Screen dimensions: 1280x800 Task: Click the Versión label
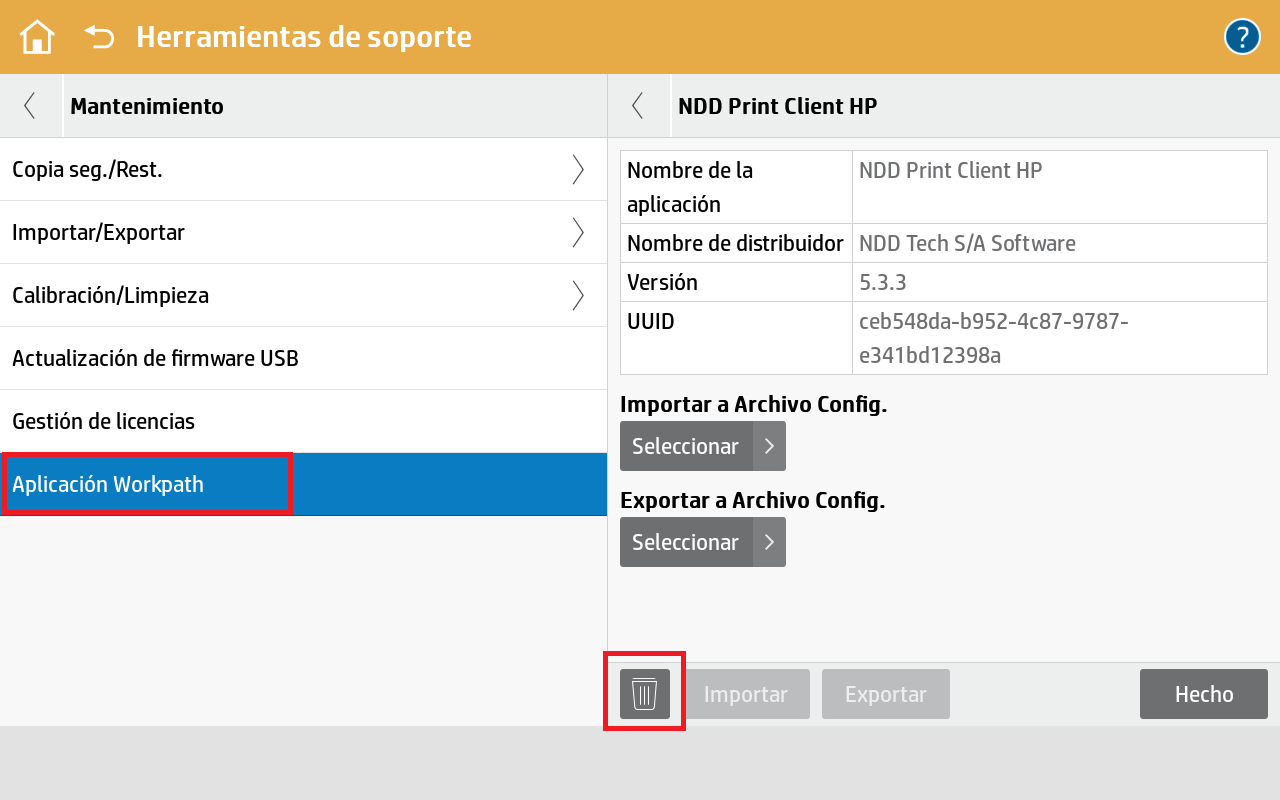click(x=662, y=282)
